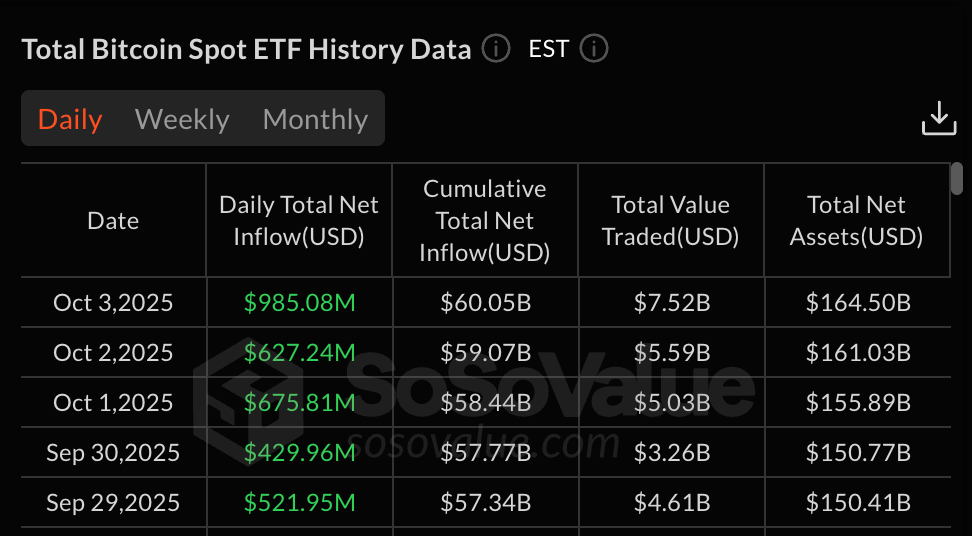Click the Cumulative Total Net Inflow header
The width and height of the screenshot is (972, 536).
point(485,221)
